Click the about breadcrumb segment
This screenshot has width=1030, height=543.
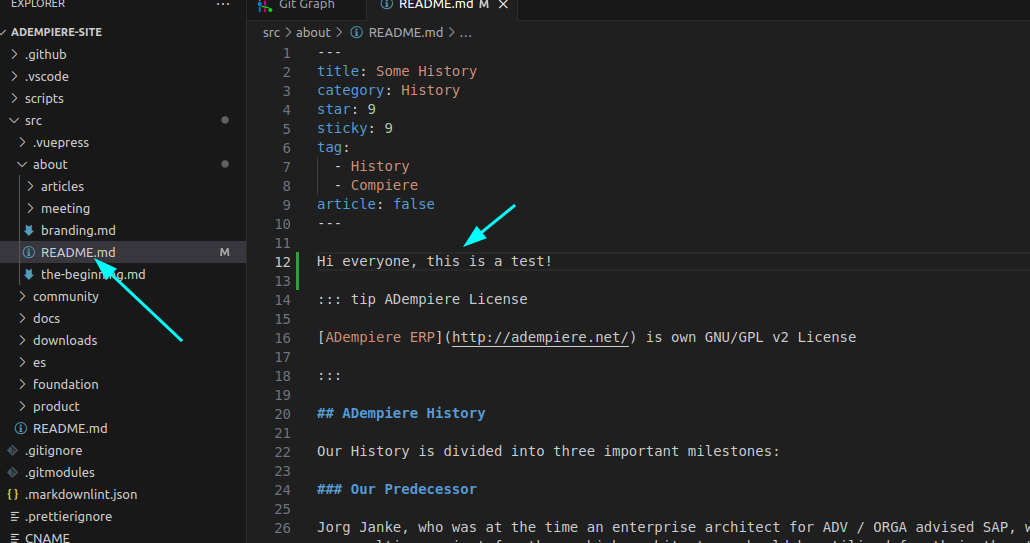[x=313, y=32]
